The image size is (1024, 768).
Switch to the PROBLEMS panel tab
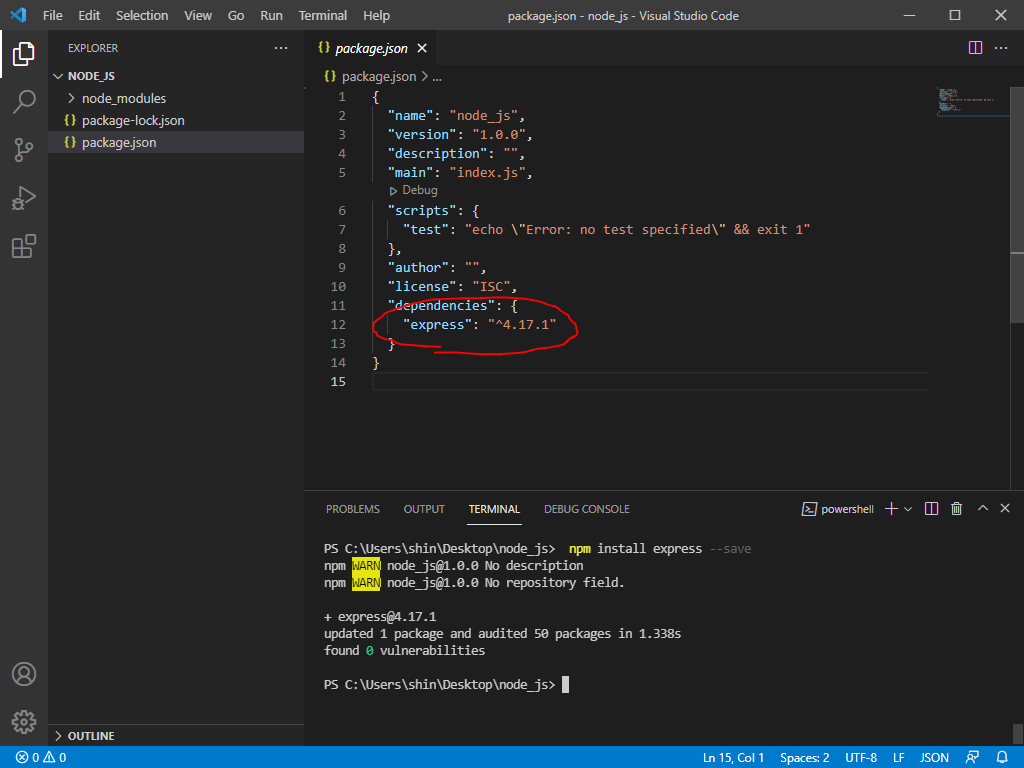pyautogui.click(x=353, y=509)
